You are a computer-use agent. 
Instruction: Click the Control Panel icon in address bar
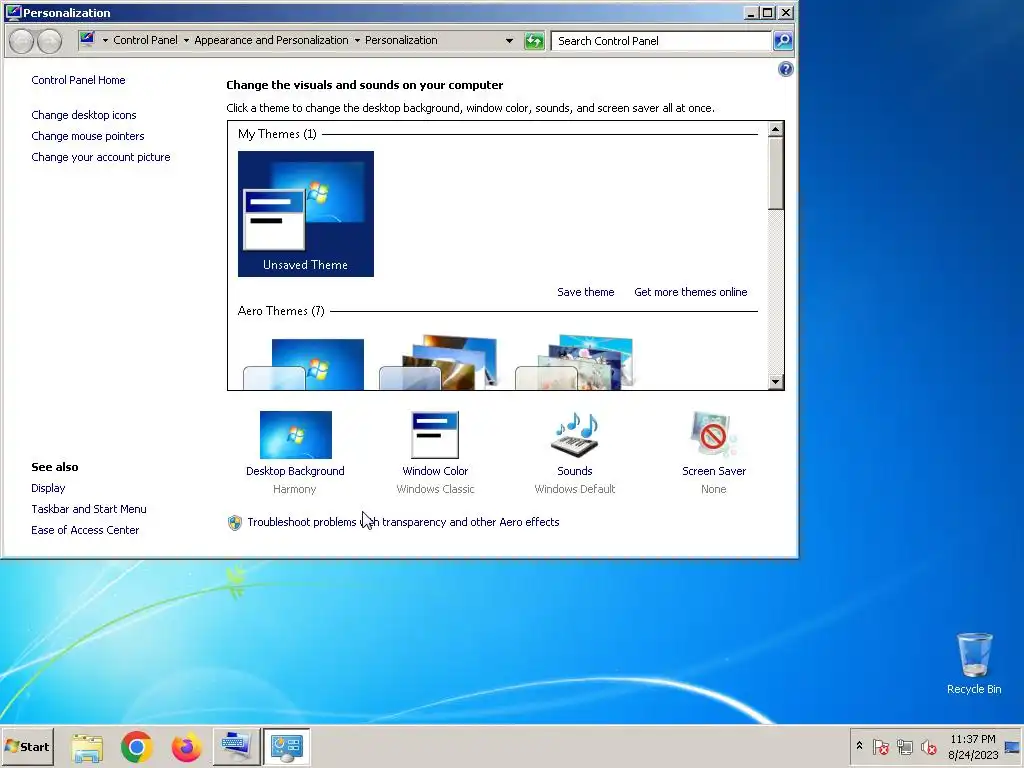87,40
